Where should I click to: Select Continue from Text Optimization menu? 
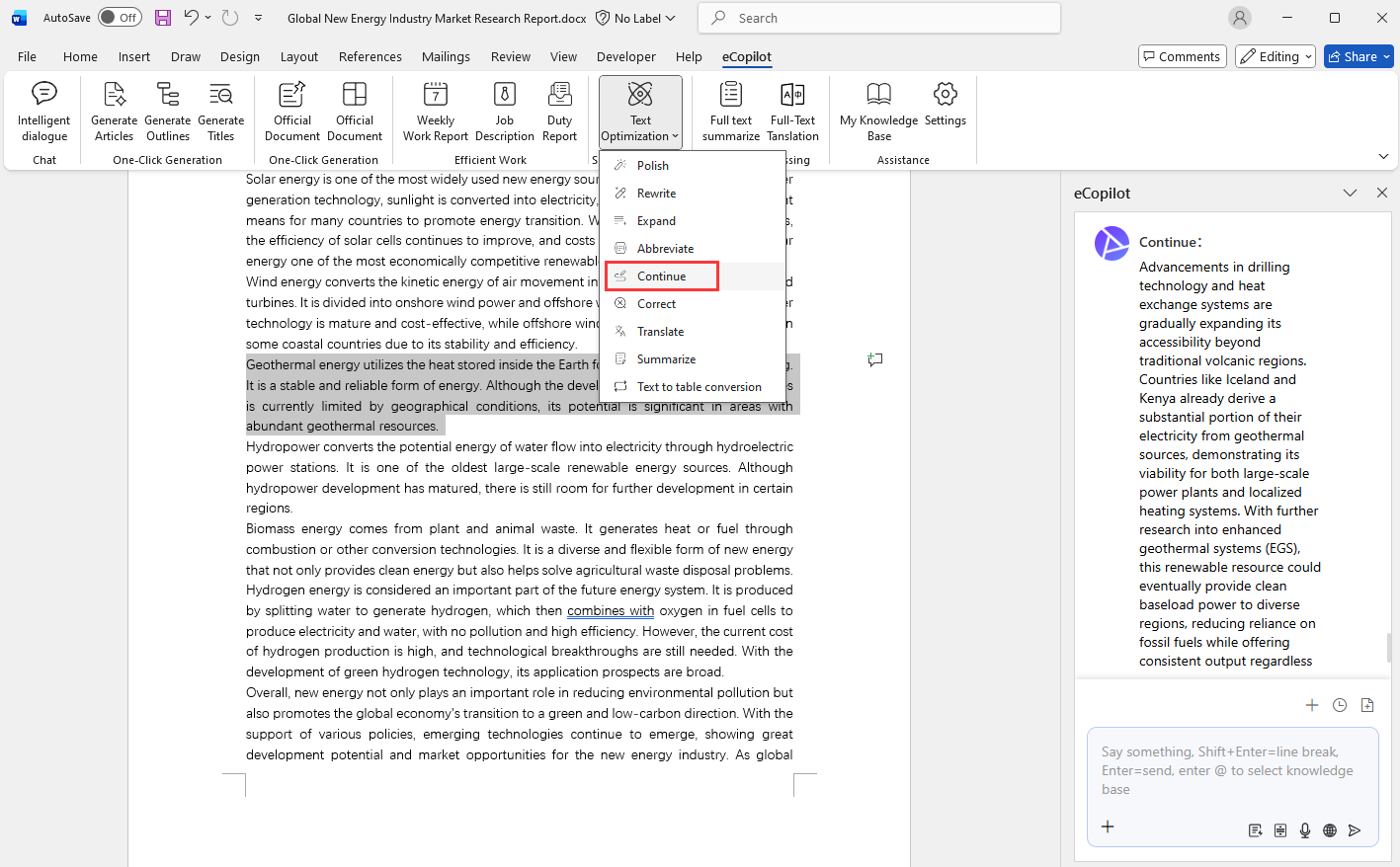click(661, 276)
